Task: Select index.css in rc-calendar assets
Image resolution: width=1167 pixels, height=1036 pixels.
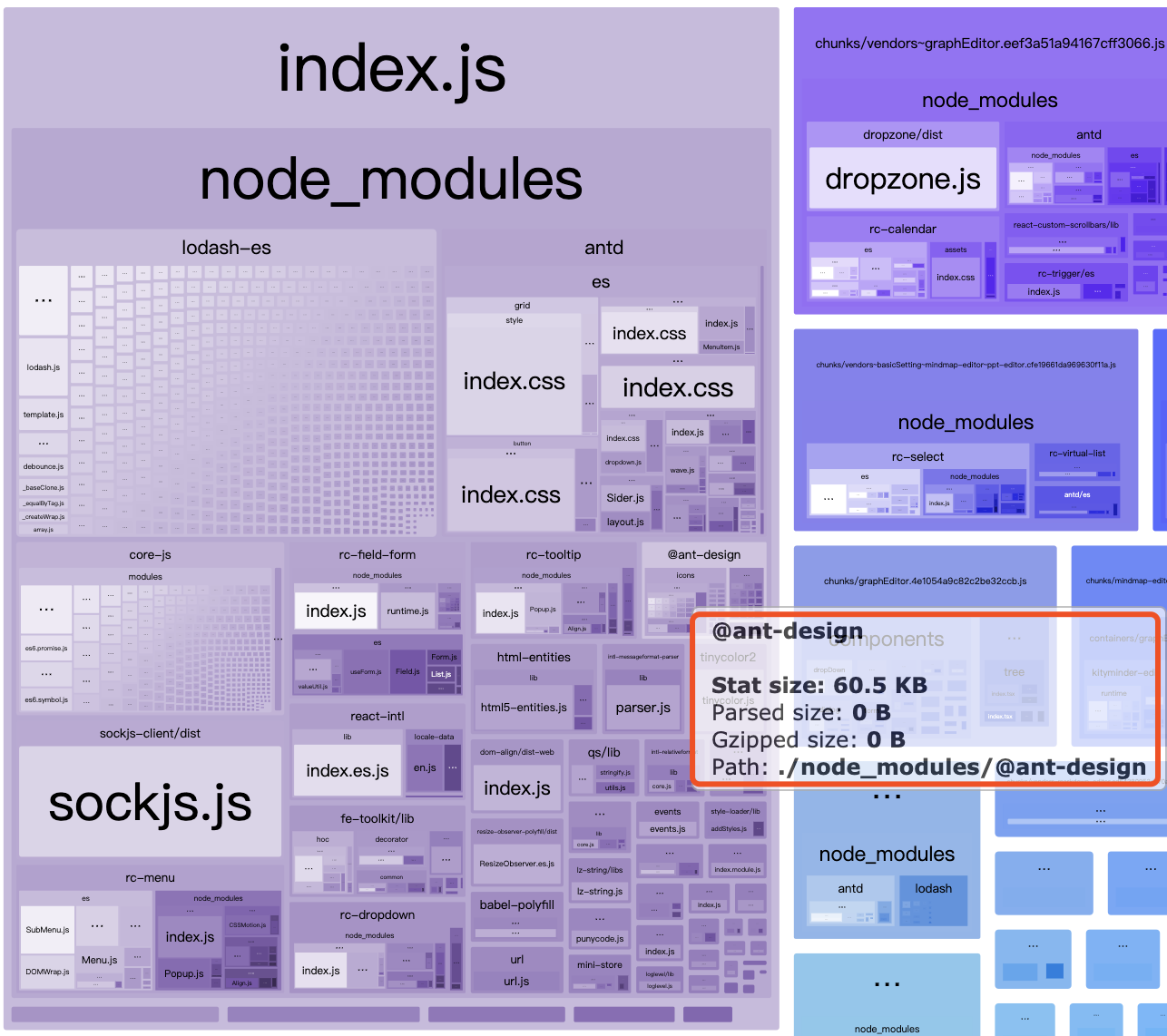Action: coord(956,277)
